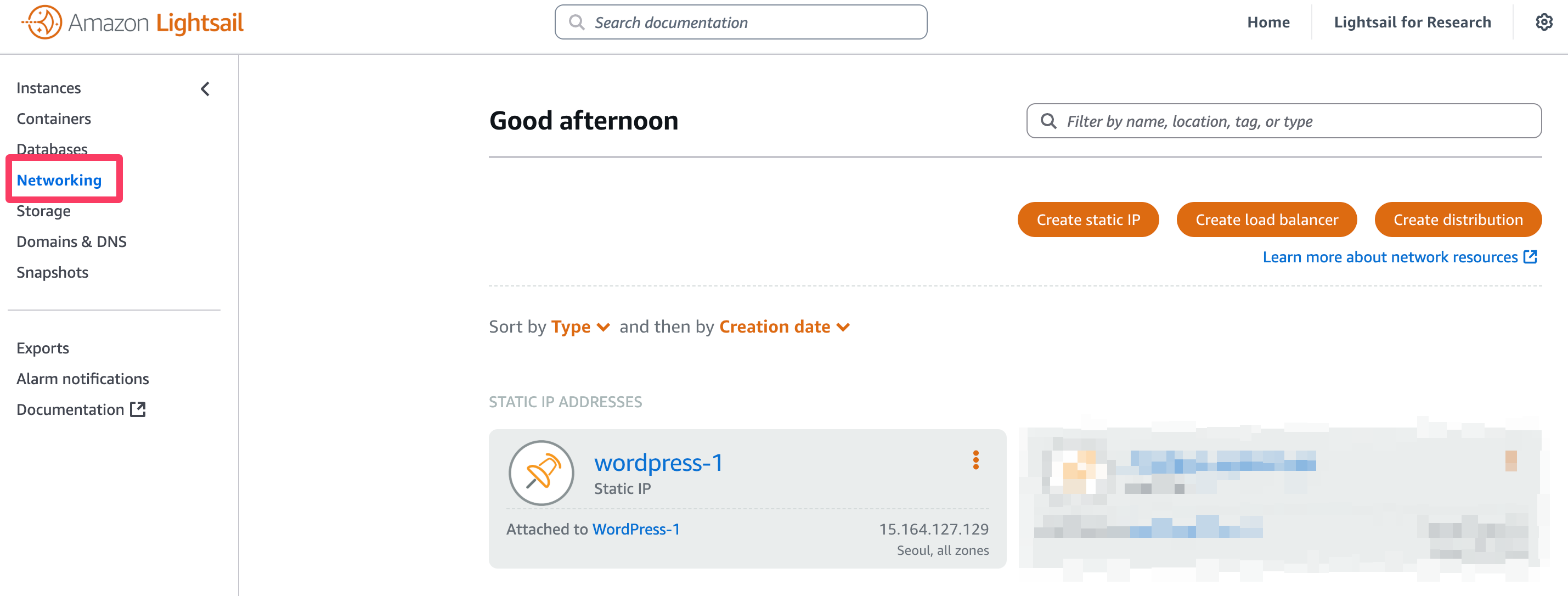
Task: Click the Create load balancer button
Action: pos(1266,220)
